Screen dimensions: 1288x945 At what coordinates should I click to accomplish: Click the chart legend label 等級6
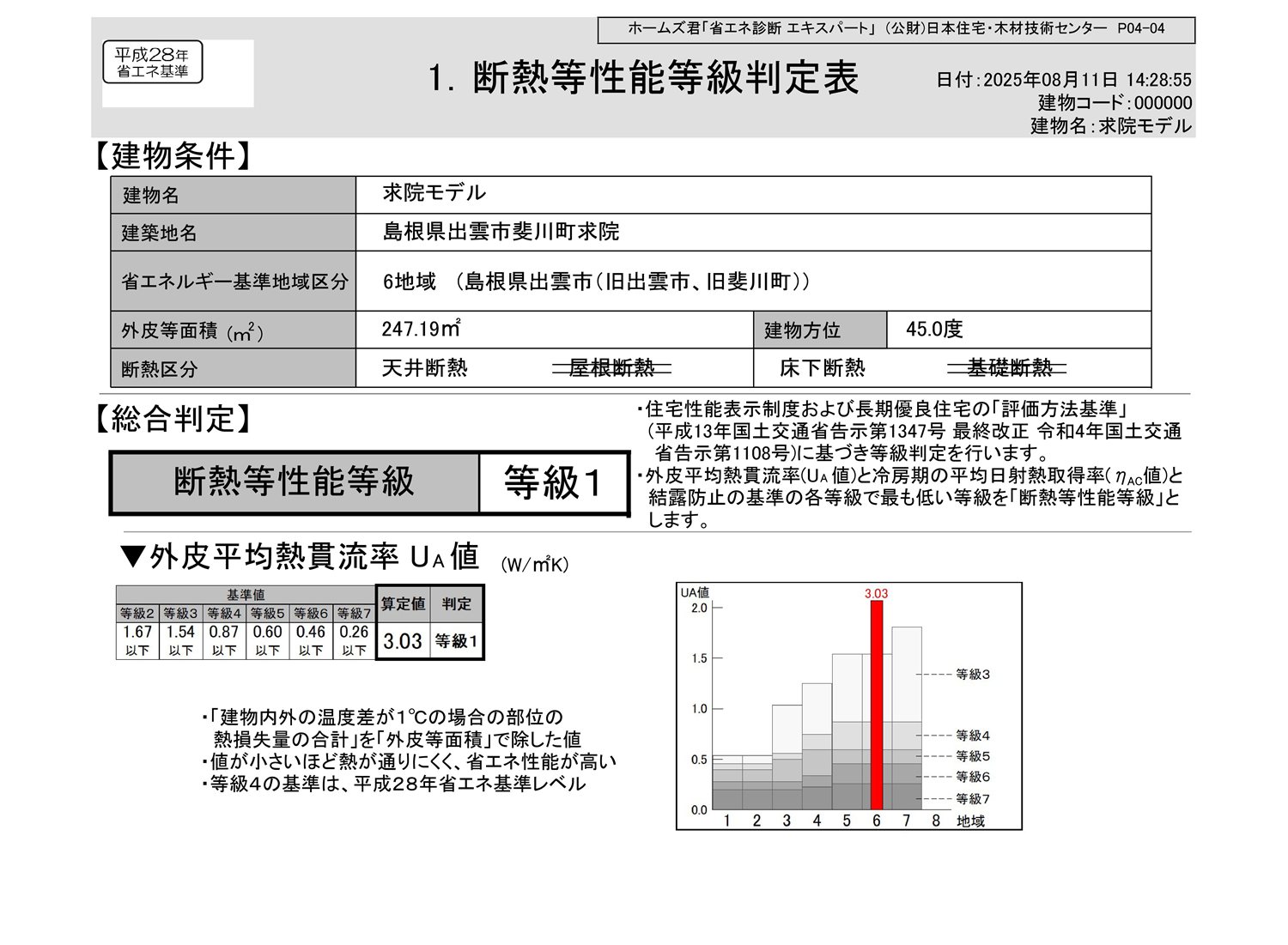click(973, 777)
